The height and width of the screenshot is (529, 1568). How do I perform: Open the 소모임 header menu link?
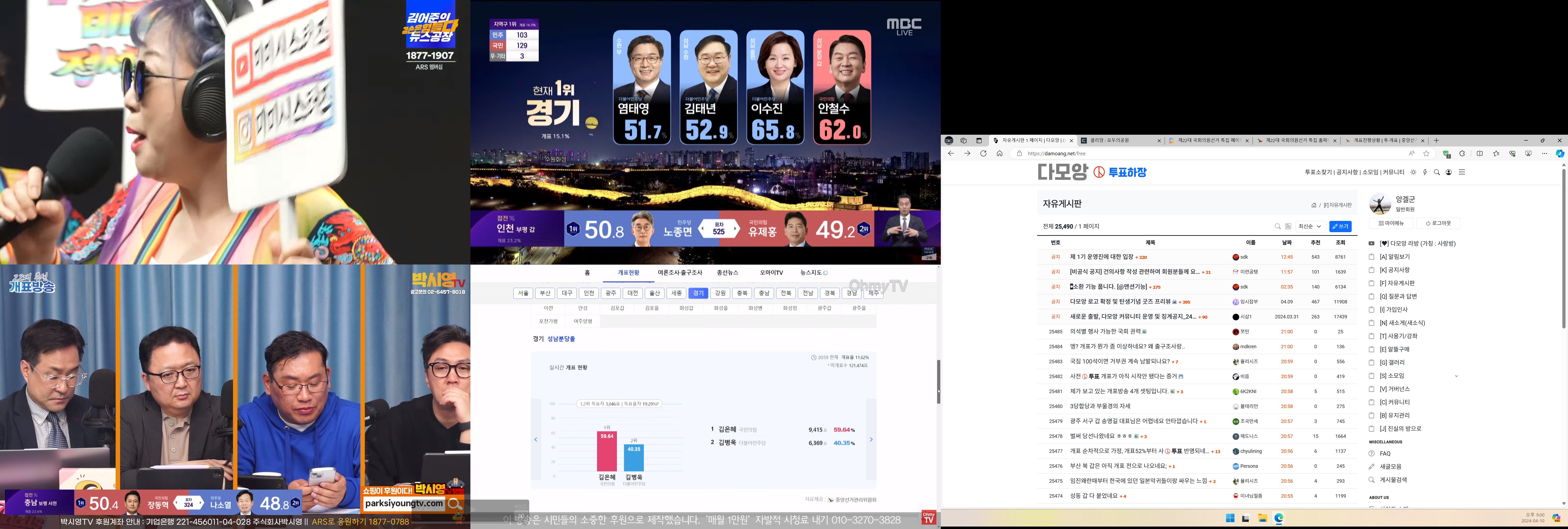click(1370, 172)
